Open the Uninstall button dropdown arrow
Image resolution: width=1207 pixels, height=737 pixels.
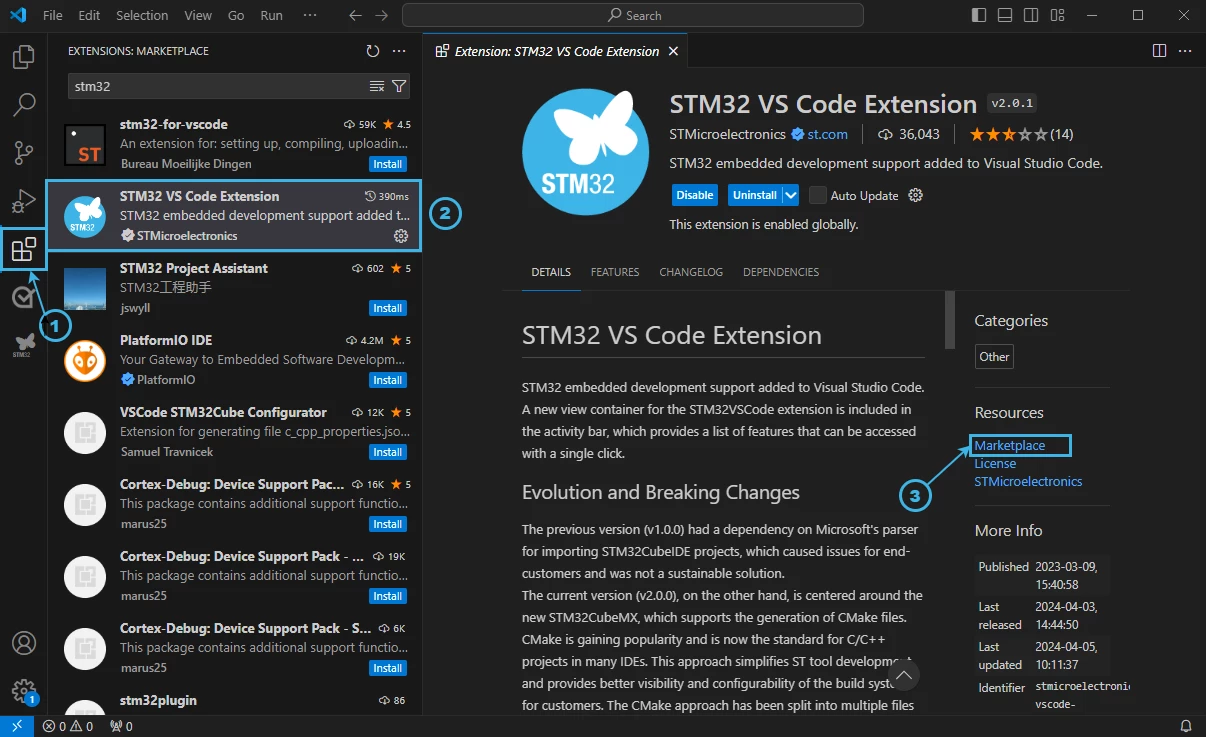(791, 195)
